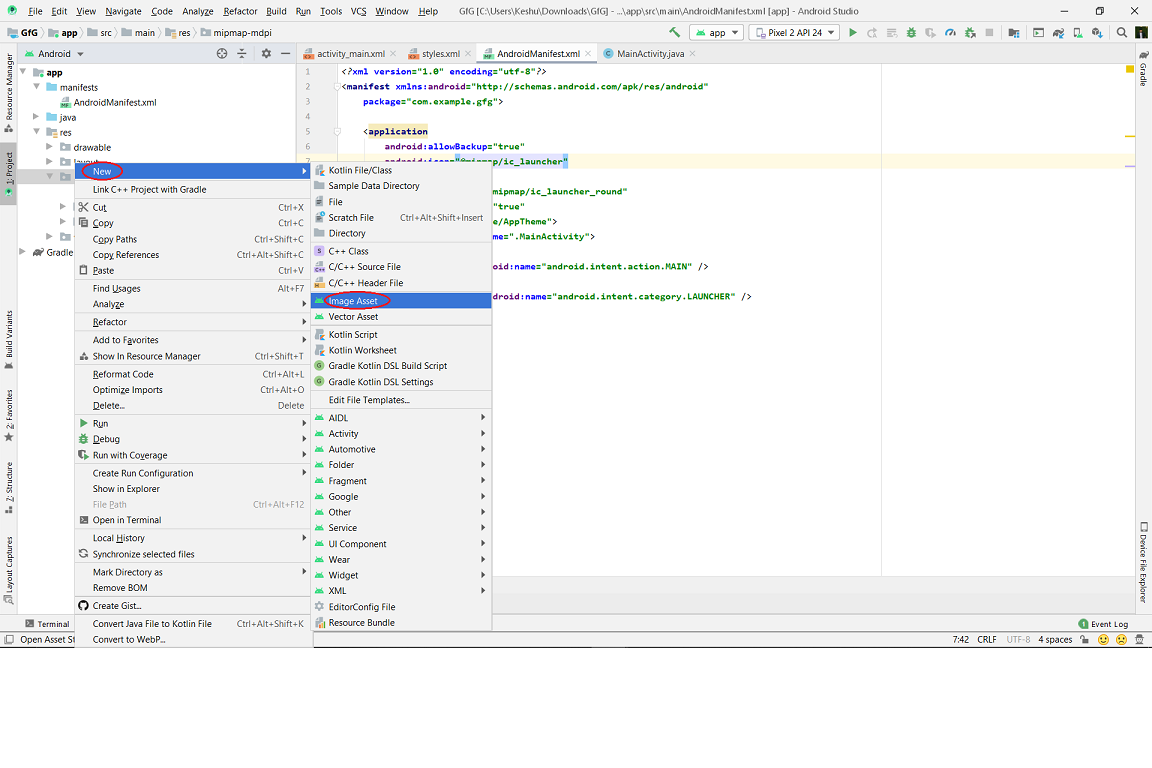The width and height of the screenshot is (1152, 768).
Task: Click the green Run app button
Action: click(x=853, y=33)
